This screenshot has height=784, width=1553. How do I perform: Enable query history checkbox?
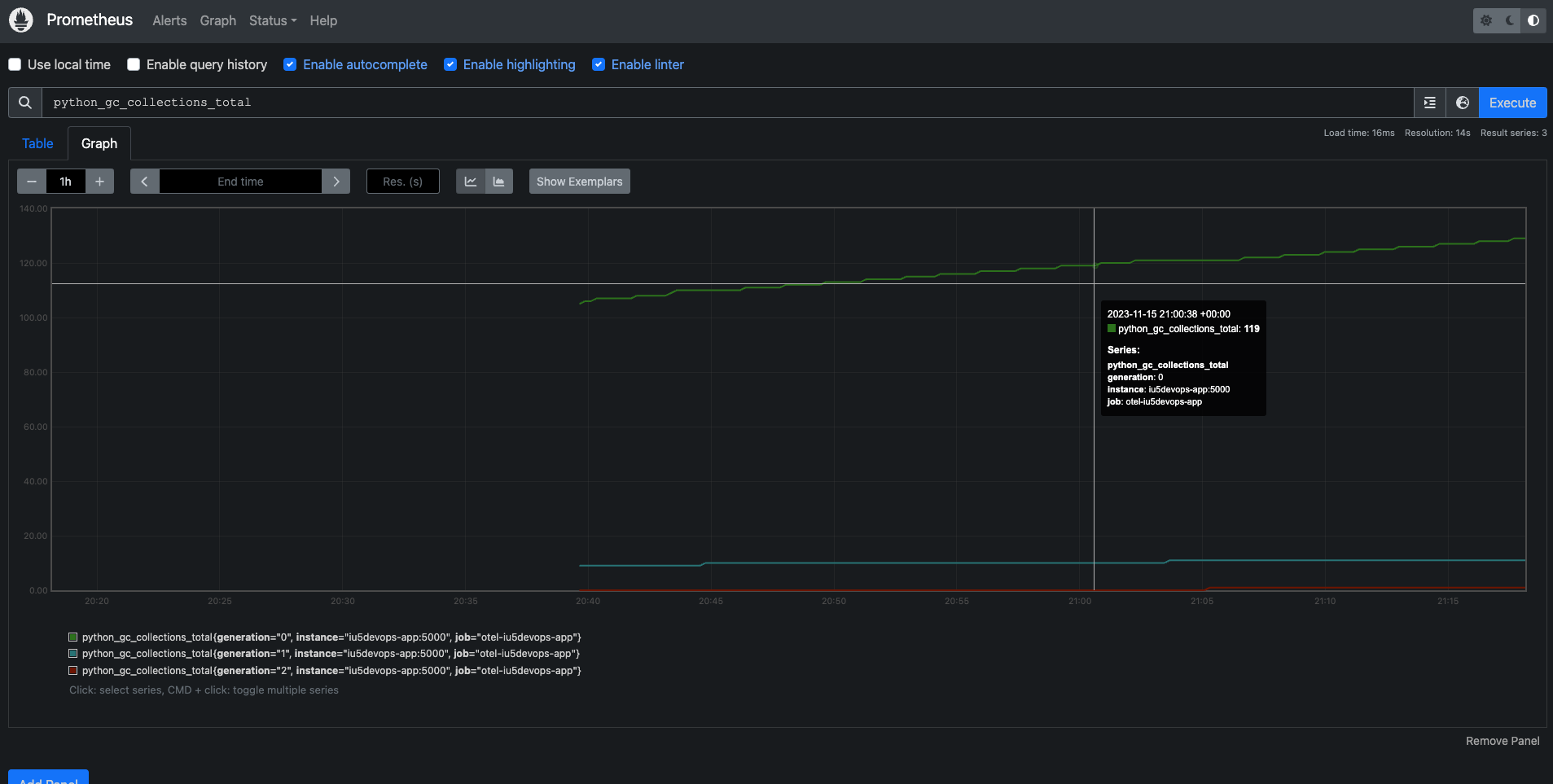pos(134,64)
